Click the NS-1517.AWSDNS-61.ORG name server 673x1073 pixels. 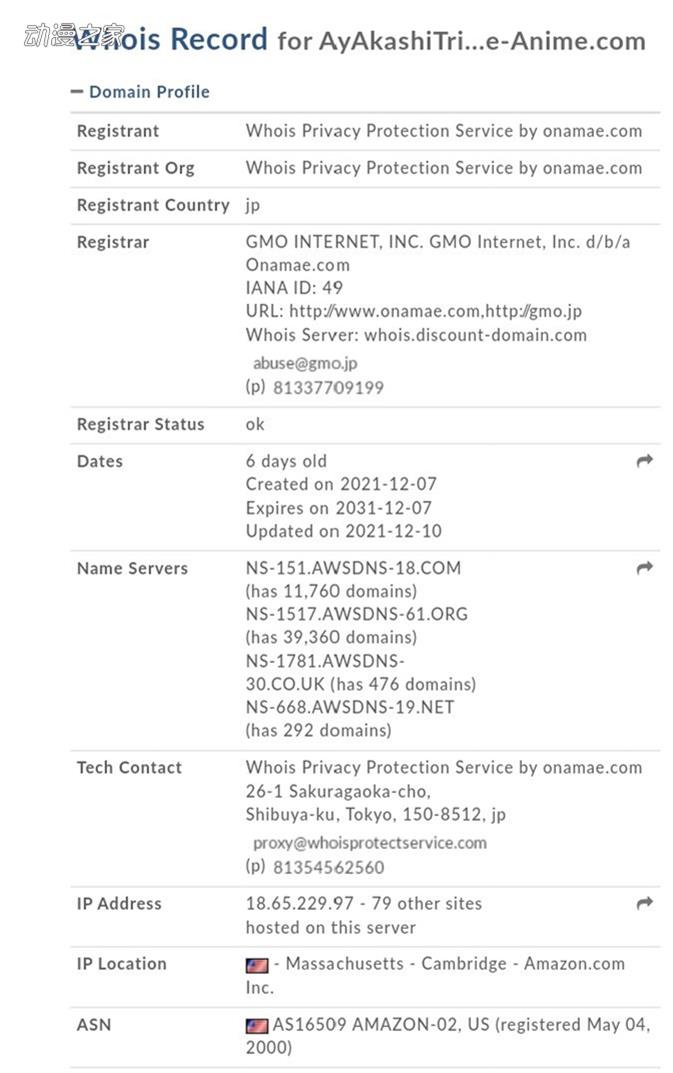pos(356,614)
